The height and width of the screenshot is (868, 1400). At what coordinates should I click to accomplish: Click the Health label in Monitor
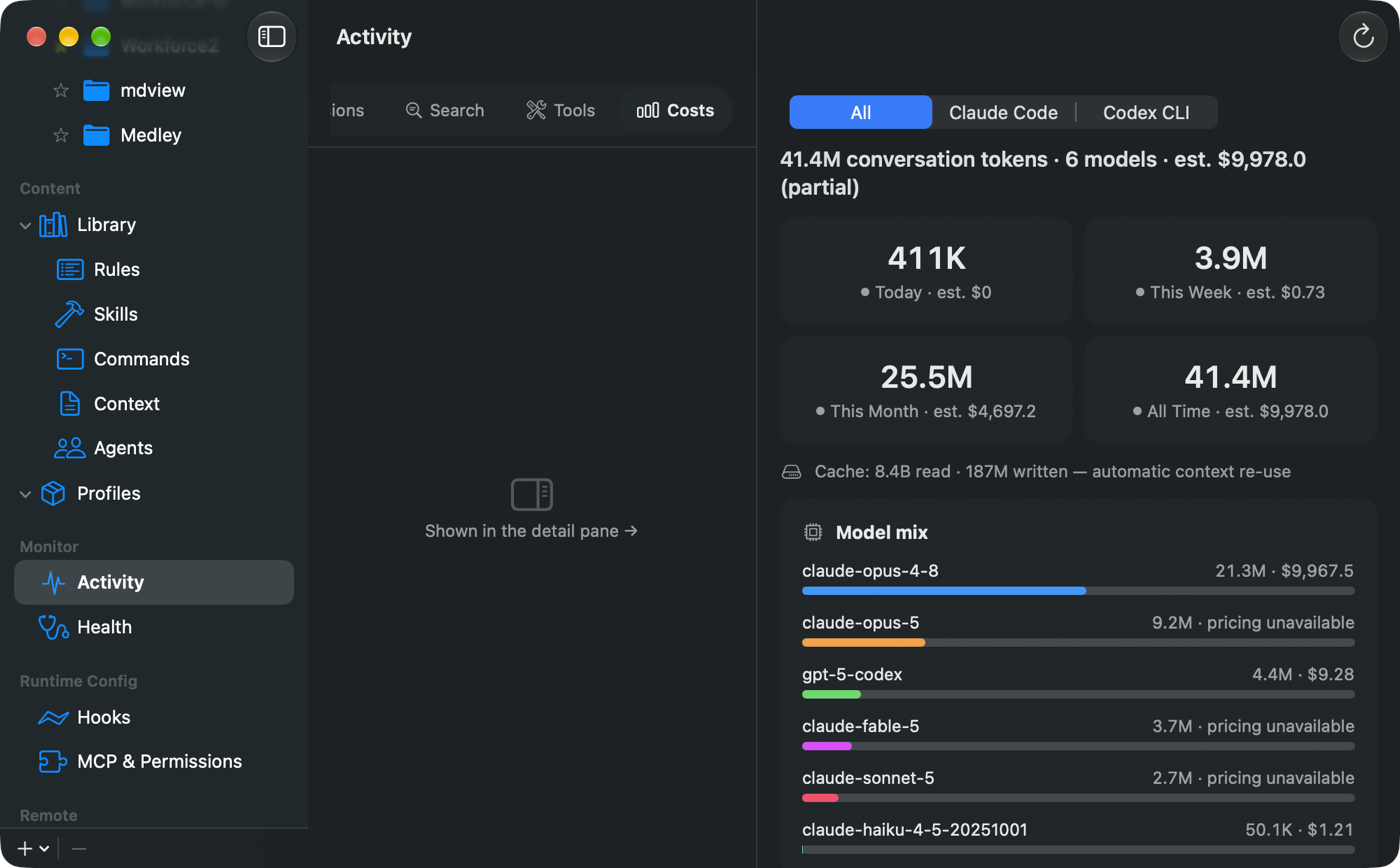click(x=104, y=627)
